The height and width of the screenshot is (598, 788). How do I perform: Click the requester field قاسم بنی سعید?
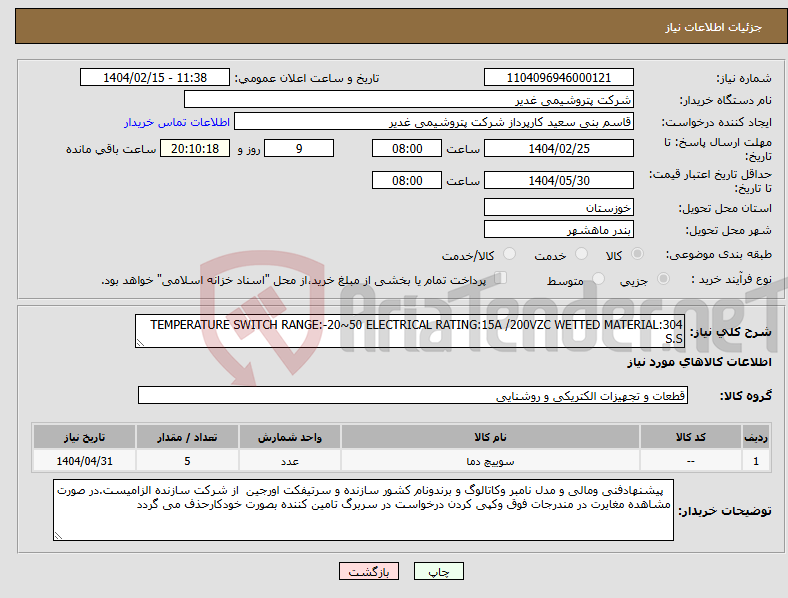click(434, 122)
